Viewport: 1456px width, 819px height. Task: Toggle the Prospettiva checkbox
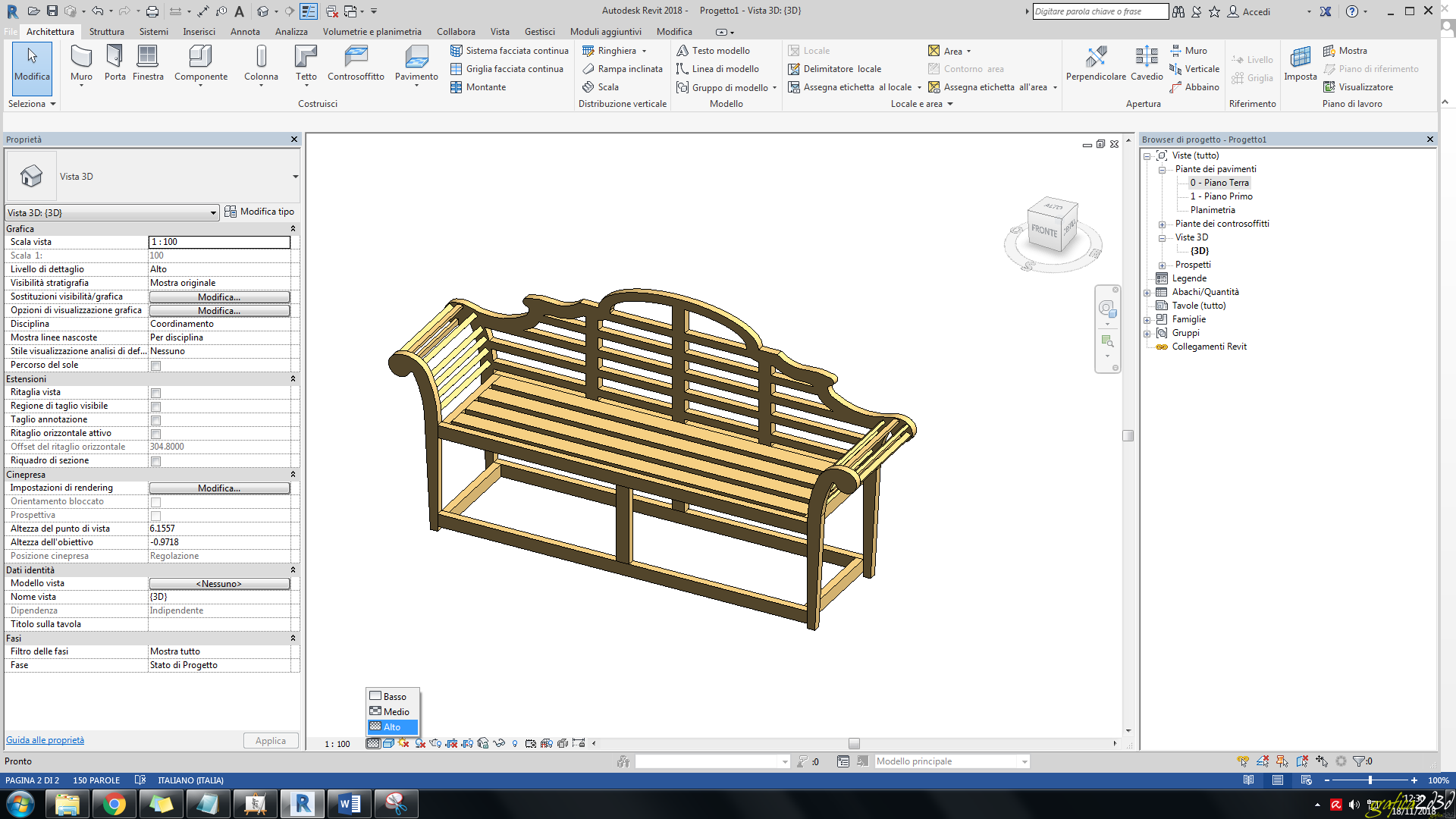[x=155, y=515]
